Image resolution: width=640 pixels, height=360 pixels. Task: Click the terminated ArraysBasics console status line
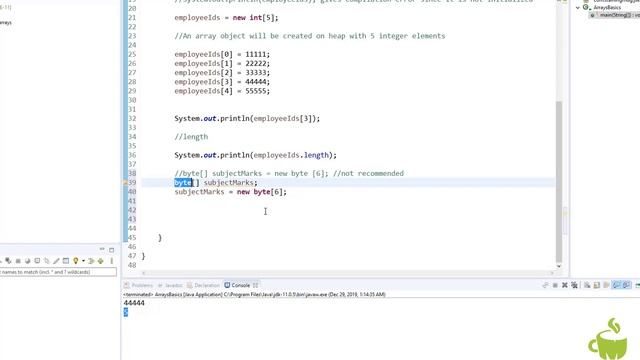tap(254, 294)
